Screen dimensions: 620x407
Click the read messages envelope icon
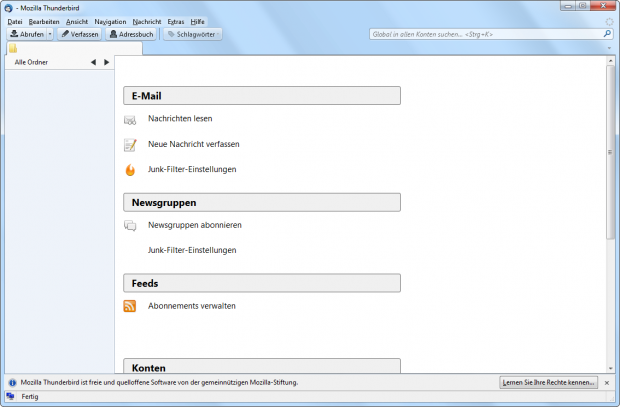coord(130,120)
